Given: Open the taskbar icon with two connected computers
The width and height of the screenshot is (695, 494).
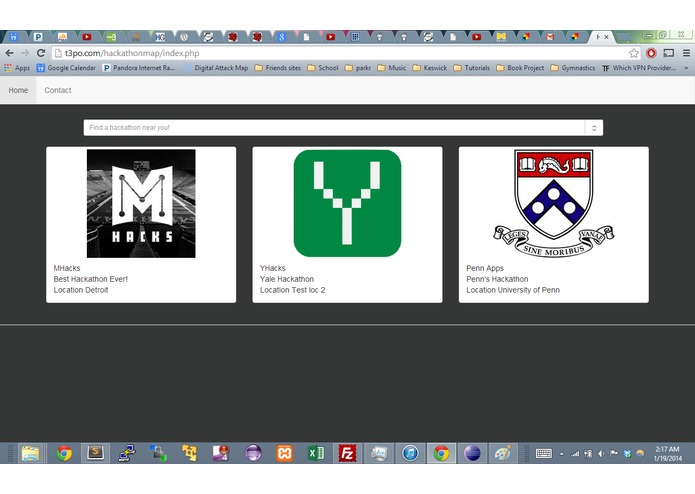Looking at the screenshot, I should point(127,453).
